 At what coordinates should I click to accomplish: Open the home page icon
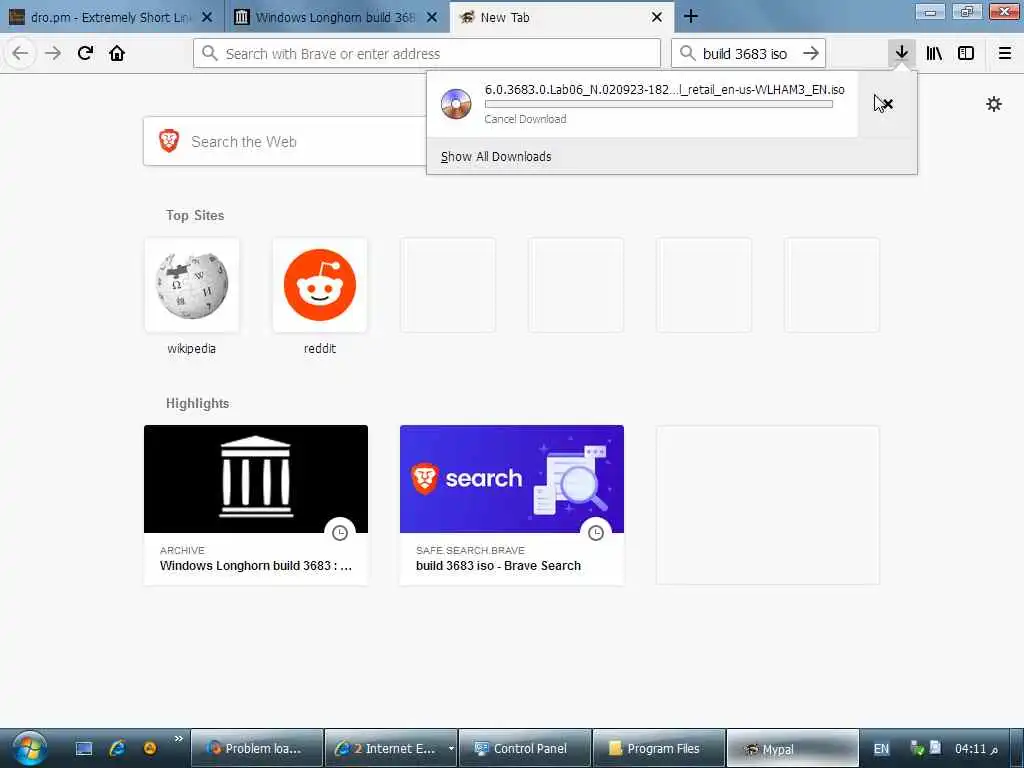click(117, 53)
